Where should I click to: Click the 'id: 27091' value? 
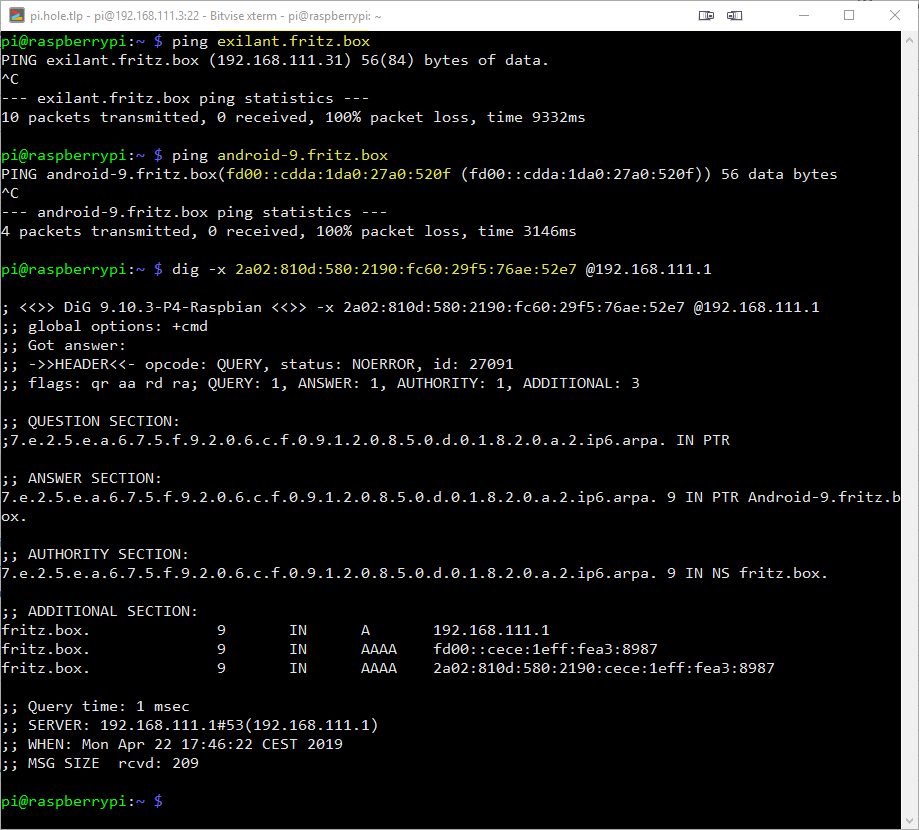(x=473, y=365)
